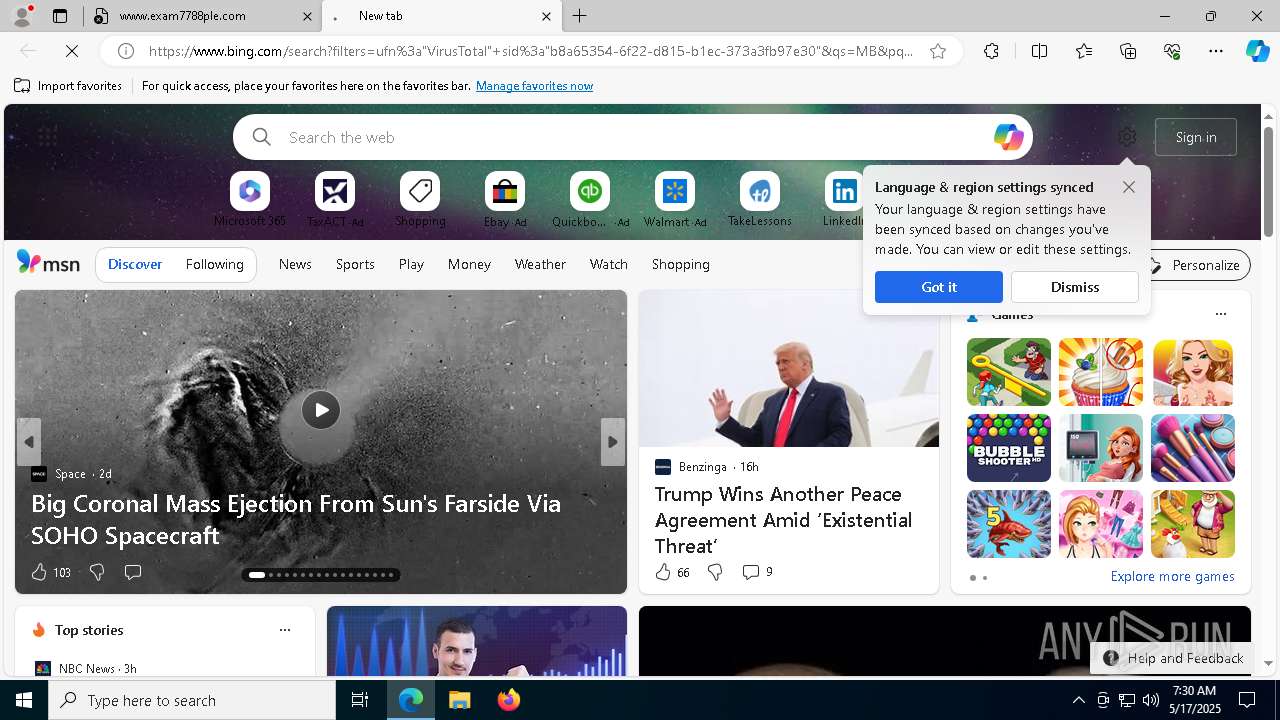Go to next featured story arrow
This screenshot has height=720, width=1280.
(613, 442)
